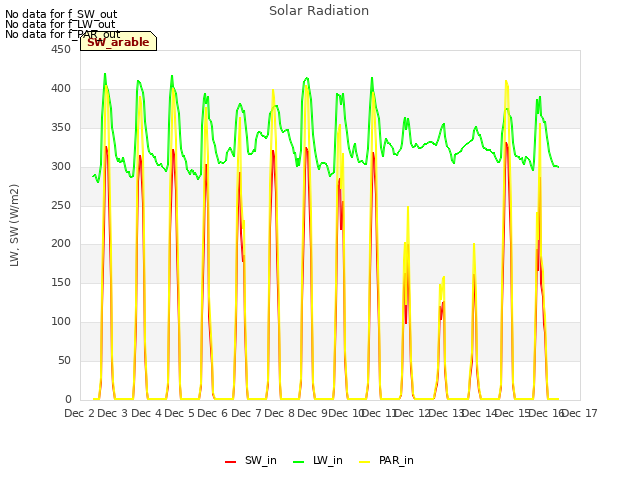Click the Dec 2 x-axis label
The width and height of the screenshot is (640, 480).
coord(80,413)
